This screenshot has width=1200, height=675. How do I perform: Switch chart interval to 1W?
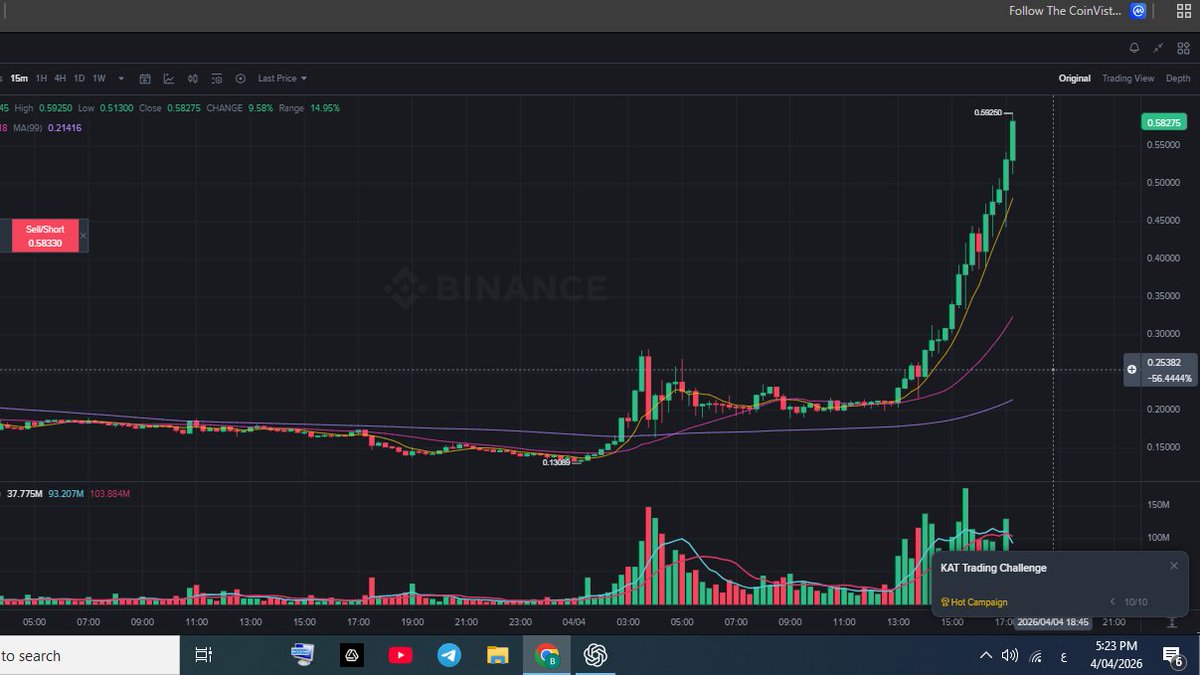(x=99, y=78)
